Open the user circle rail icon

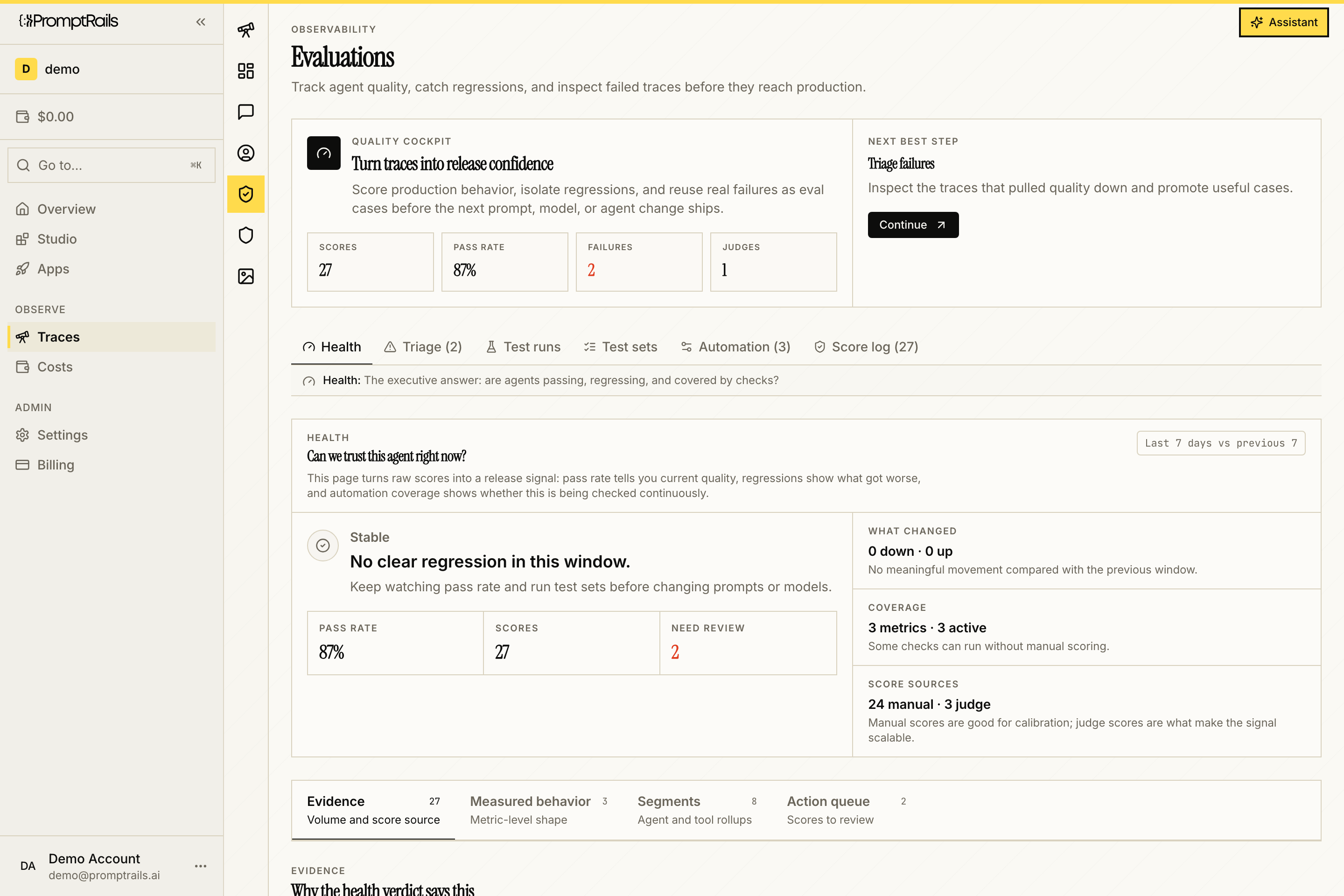pos(246,153)
